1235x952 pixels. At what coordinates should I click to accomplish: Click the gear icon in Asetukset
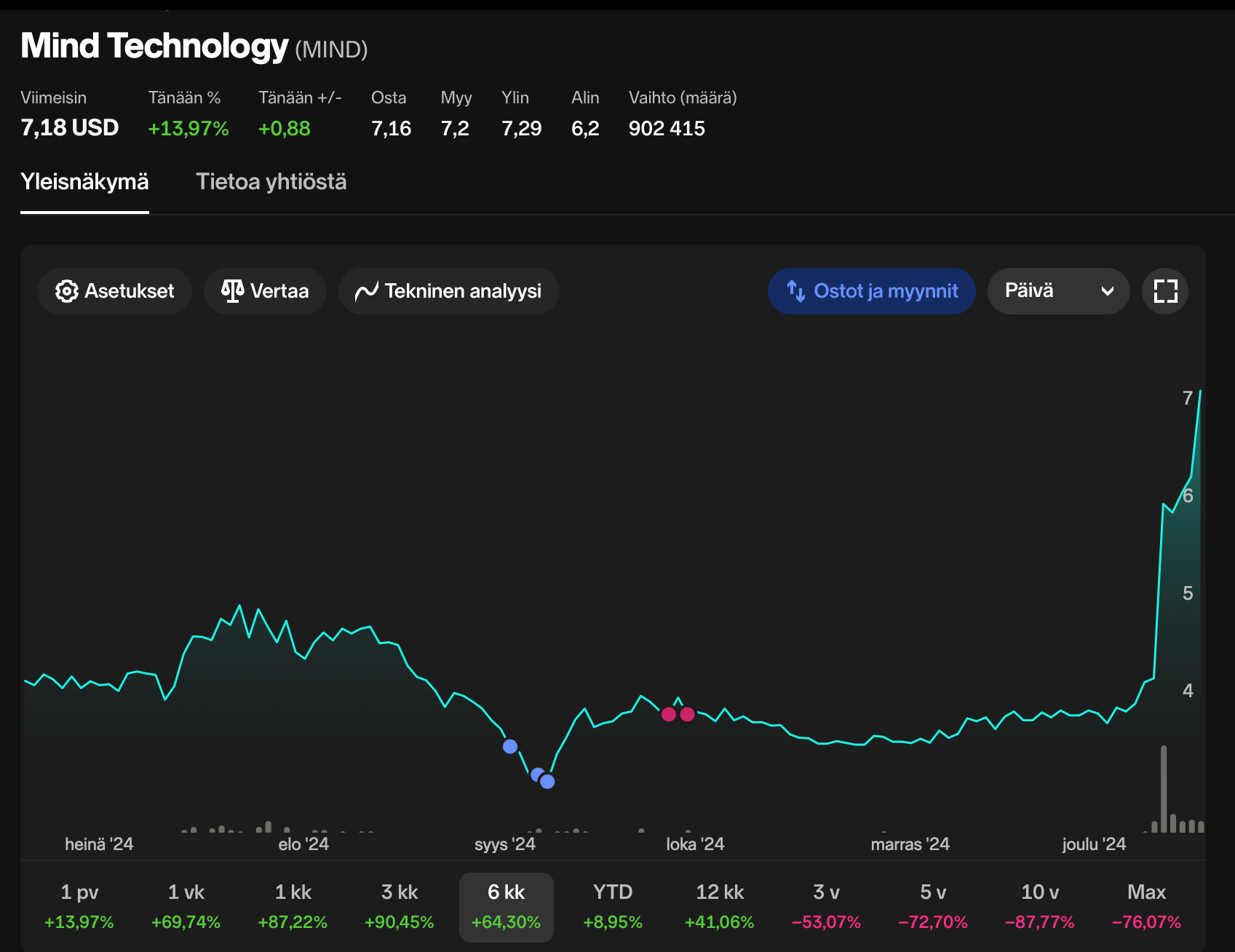66,291
